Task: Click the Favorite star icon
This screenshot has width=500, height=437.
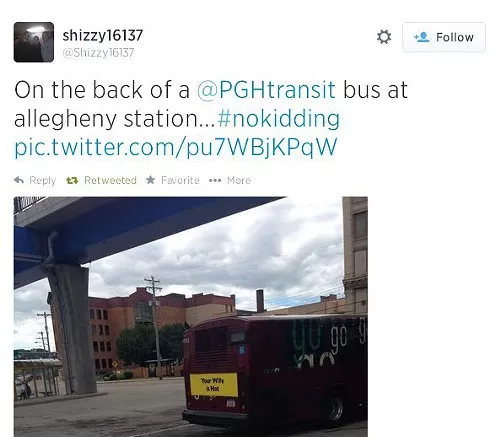Action: 150,180
